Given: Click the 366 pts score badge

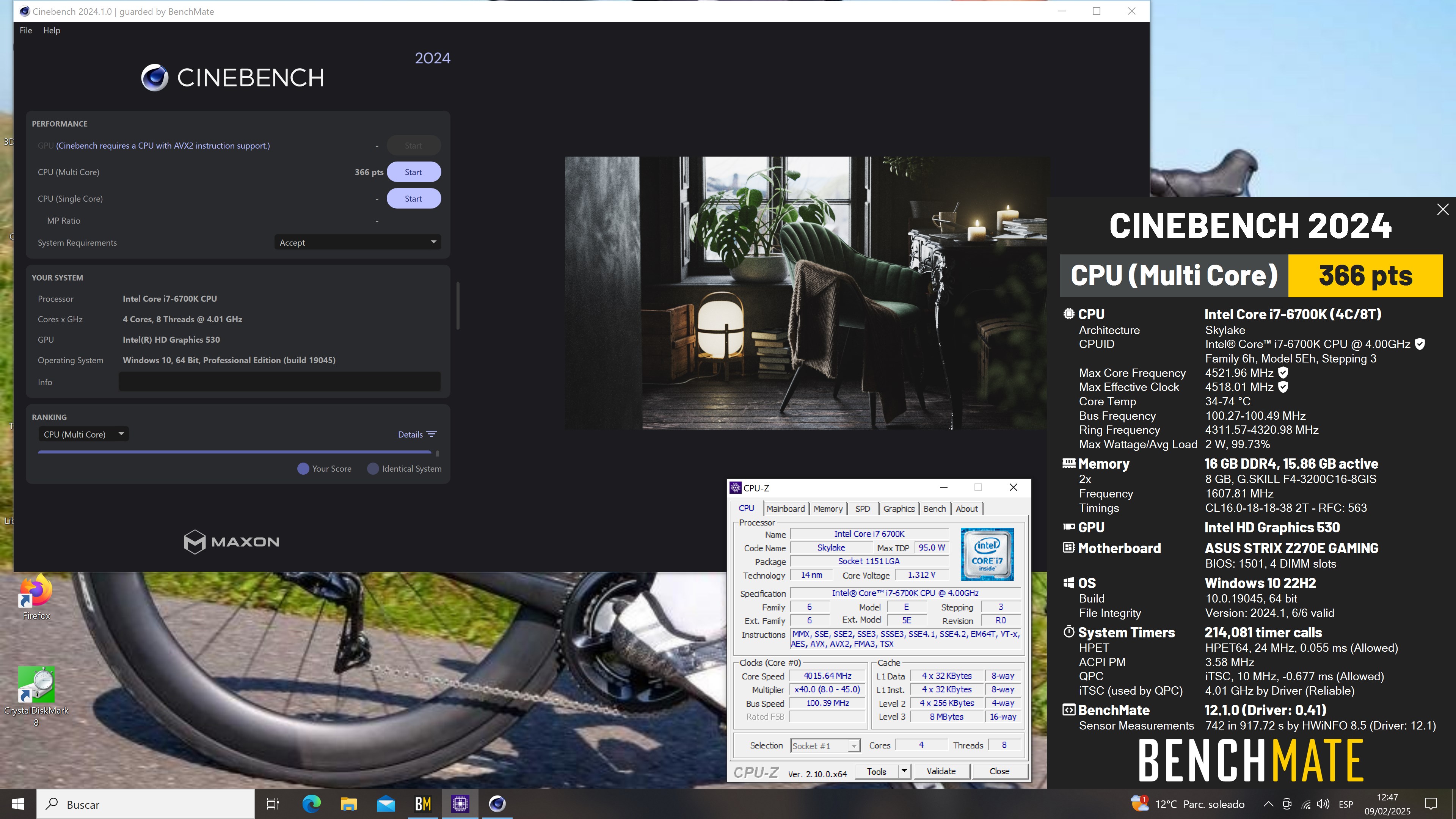Looking at the screenshot, I should click(1365, 276).
